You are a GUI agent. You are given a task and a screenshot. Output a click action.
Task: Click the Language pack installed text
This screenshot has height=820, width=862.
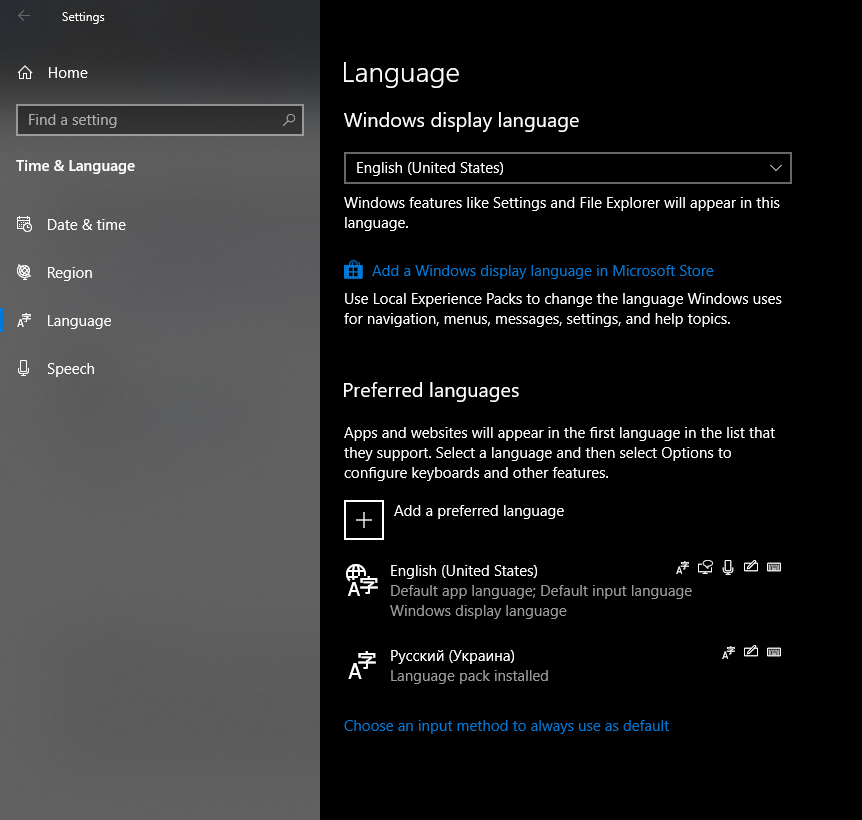click(469, 675)
